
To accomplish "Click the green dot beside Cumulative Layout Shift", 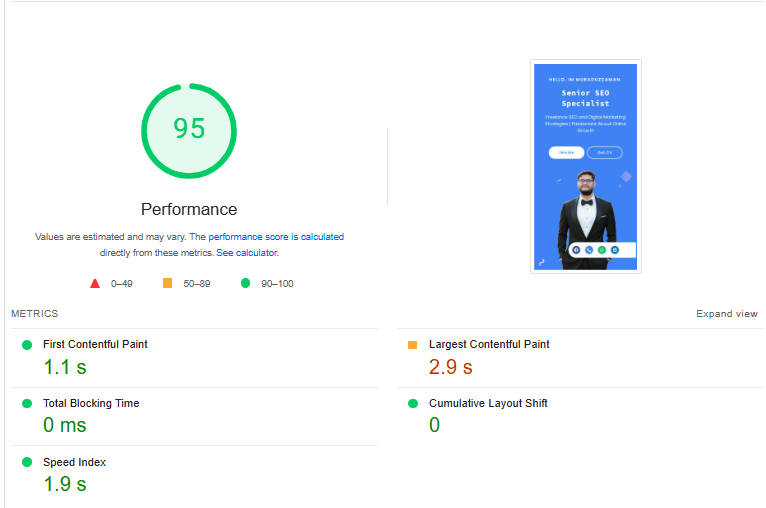I will [412, 404].
